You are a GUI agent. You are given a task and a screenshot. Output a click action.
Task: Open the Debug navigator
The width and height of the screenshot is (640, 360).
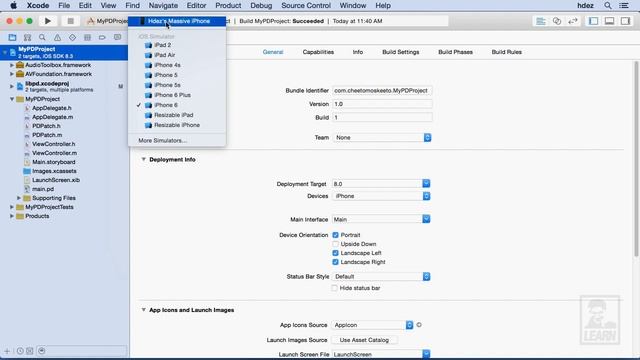[x=87, y=38]
